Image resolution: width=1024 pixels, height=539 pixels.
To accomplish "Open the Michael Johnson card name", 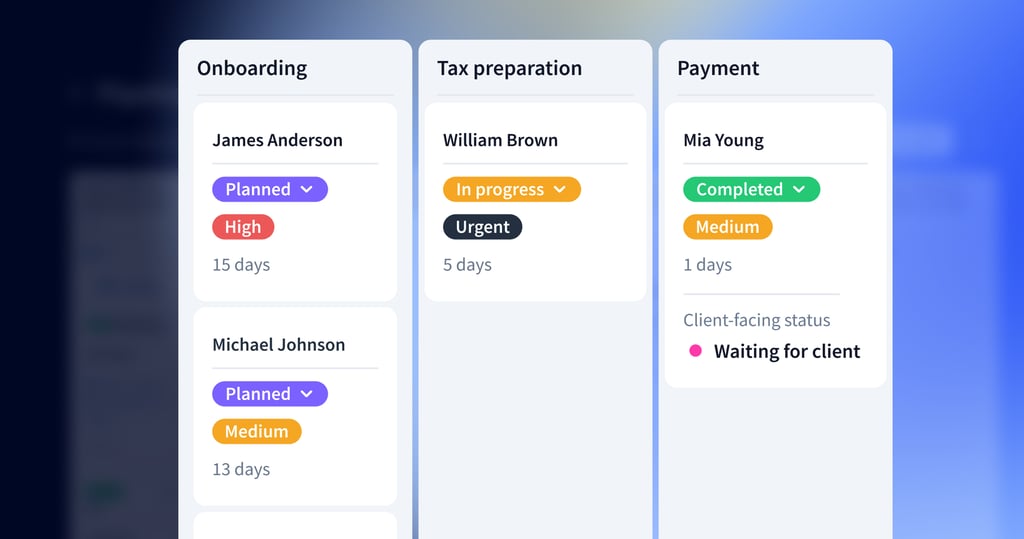I will [278, 345].
